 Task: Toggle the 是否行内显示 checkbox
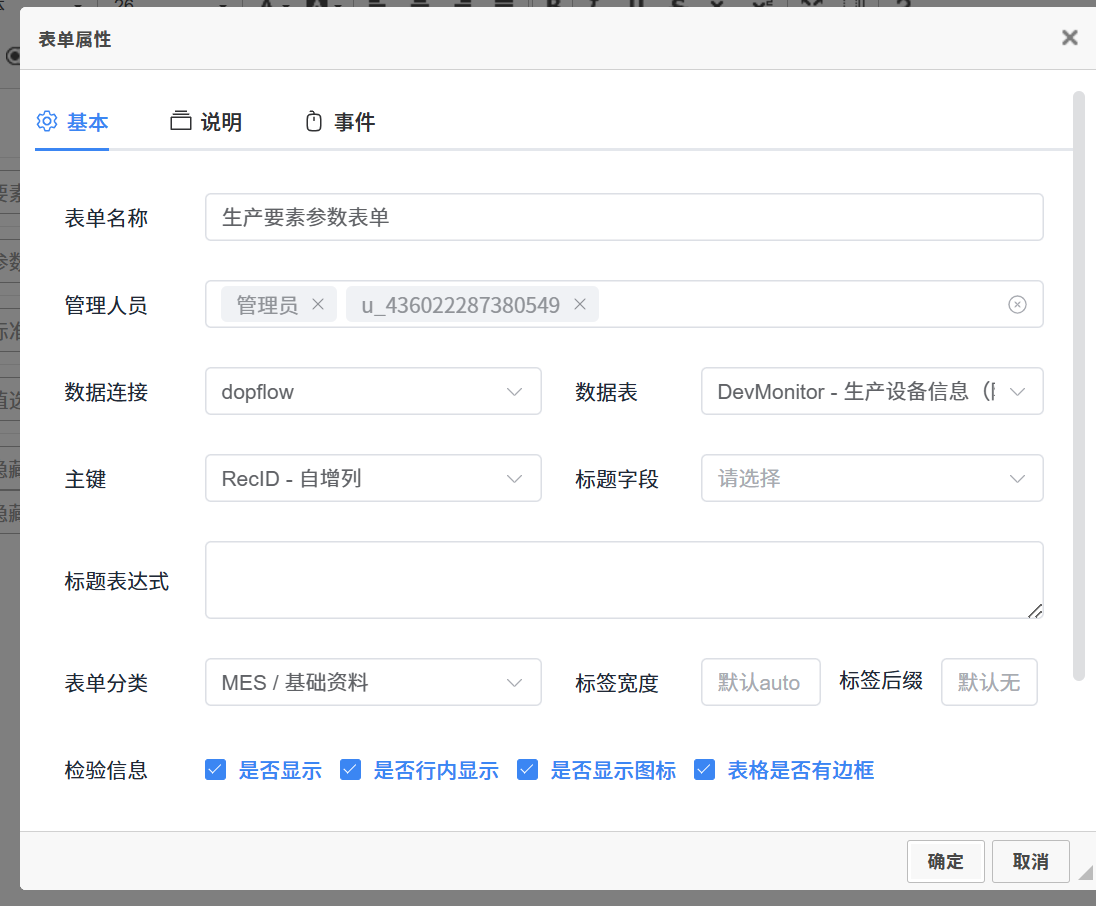pos(350,770)
